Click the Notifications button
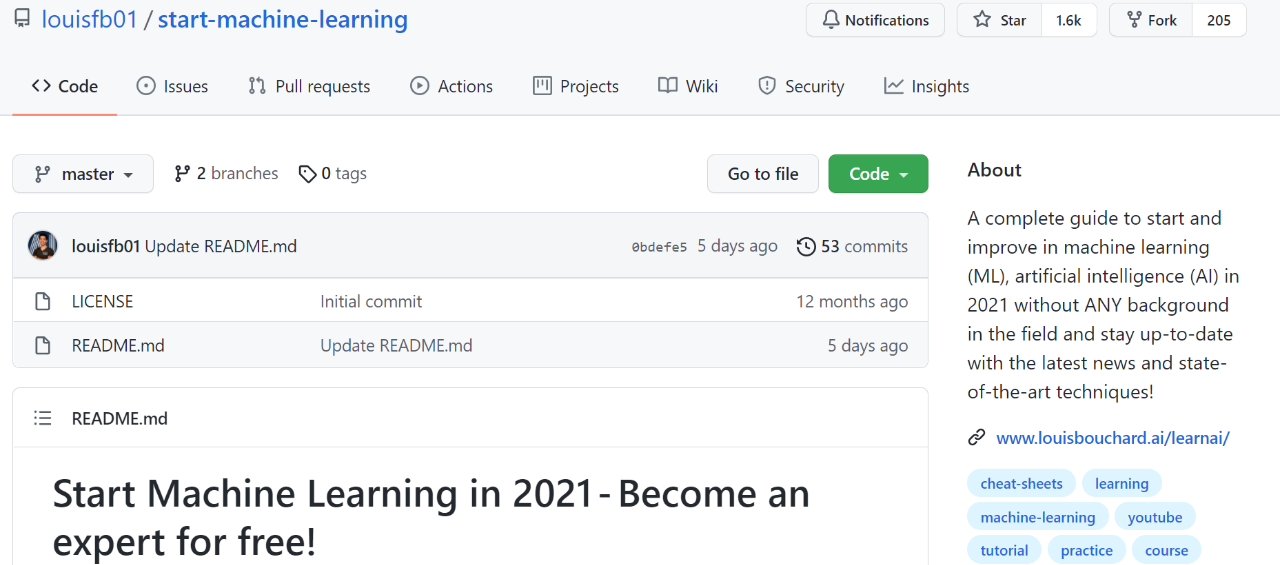 [875, 20]
